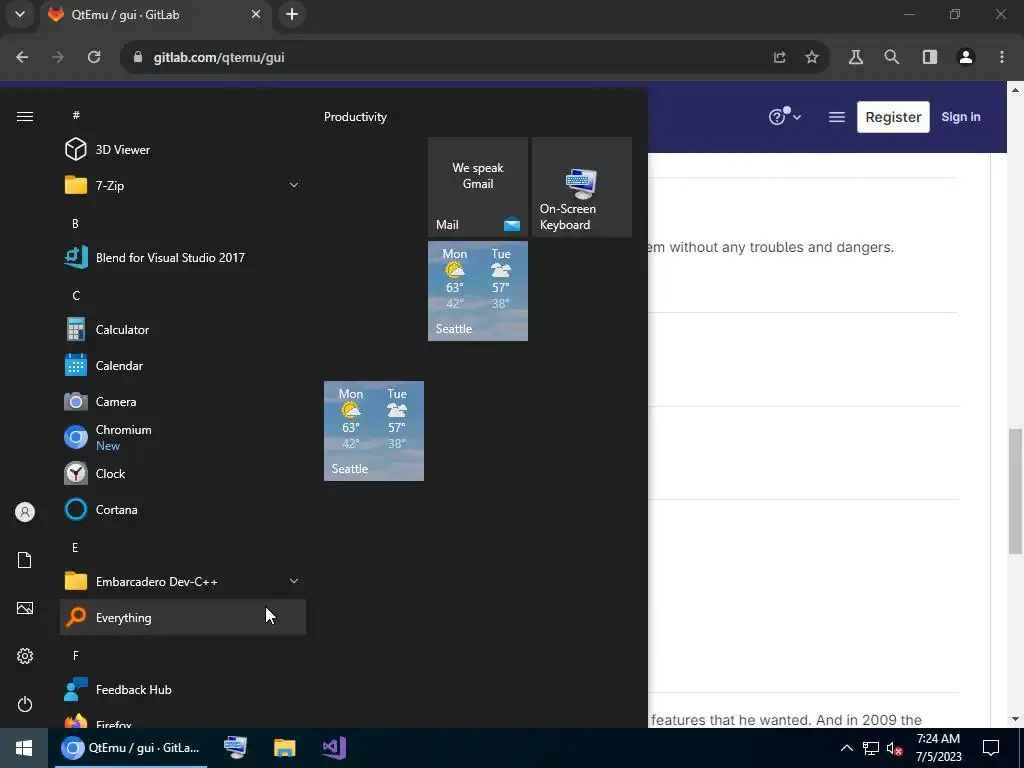Click the C letter header in app list
Screen dimensions: 1024x768
(x=76, y=296)
